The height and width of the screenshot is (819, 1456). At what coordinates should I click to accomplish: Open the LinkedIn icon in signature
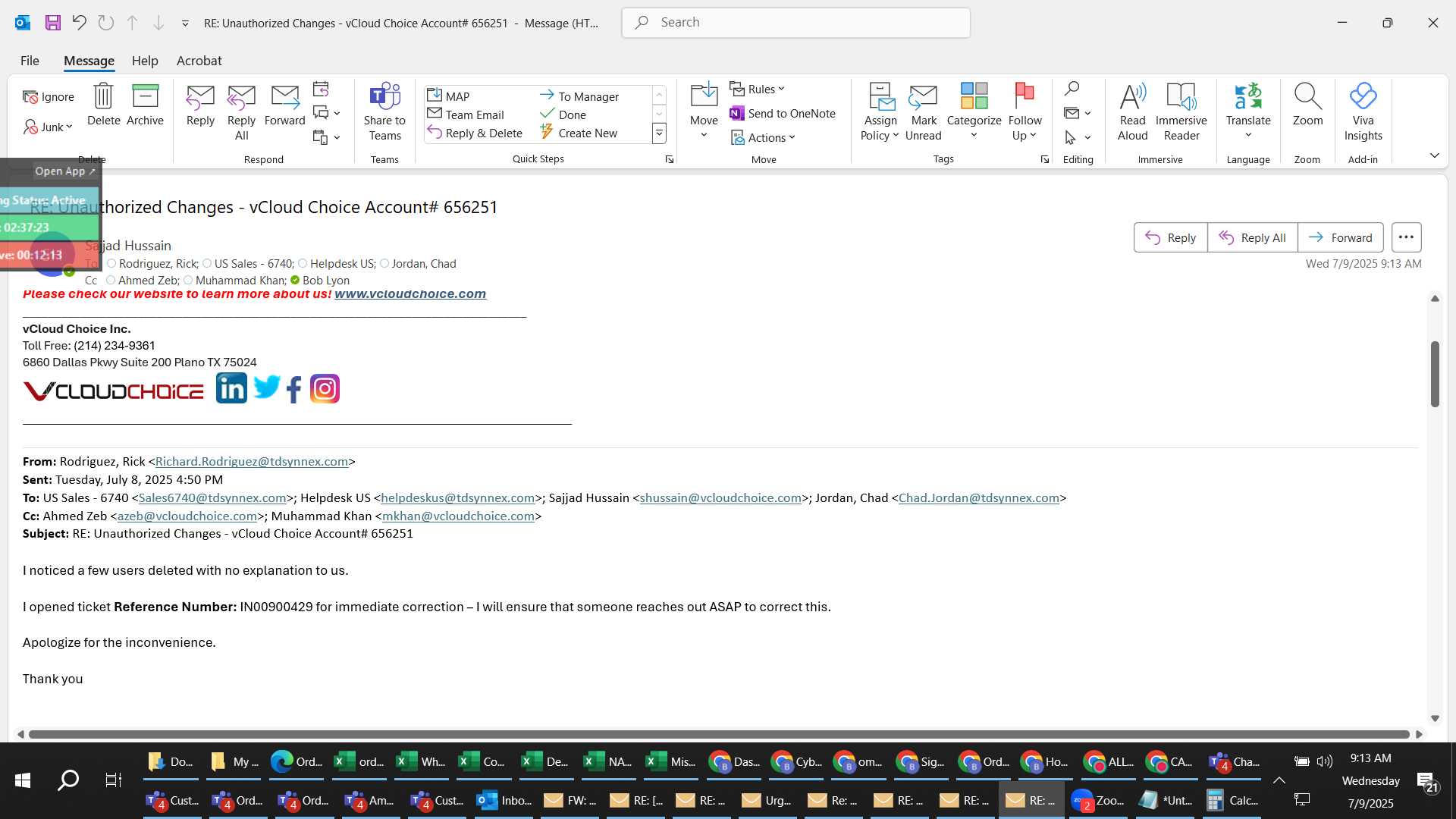231,388
